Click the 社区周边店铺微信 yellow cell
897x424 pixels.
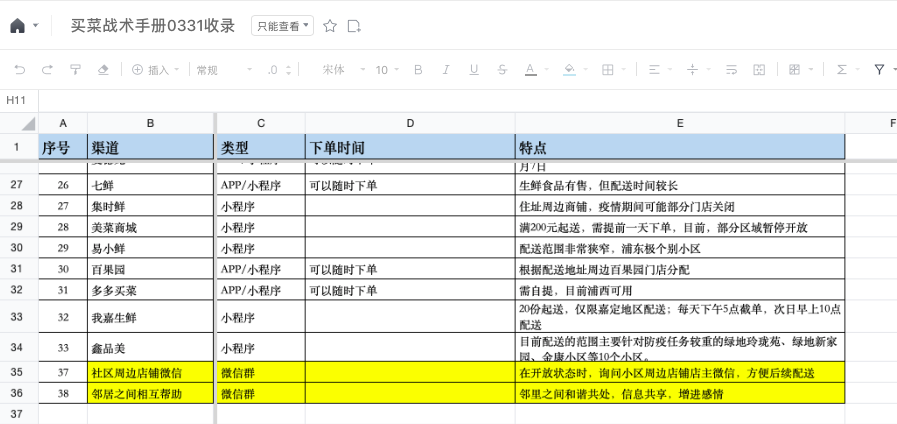[x=150, y=373]
